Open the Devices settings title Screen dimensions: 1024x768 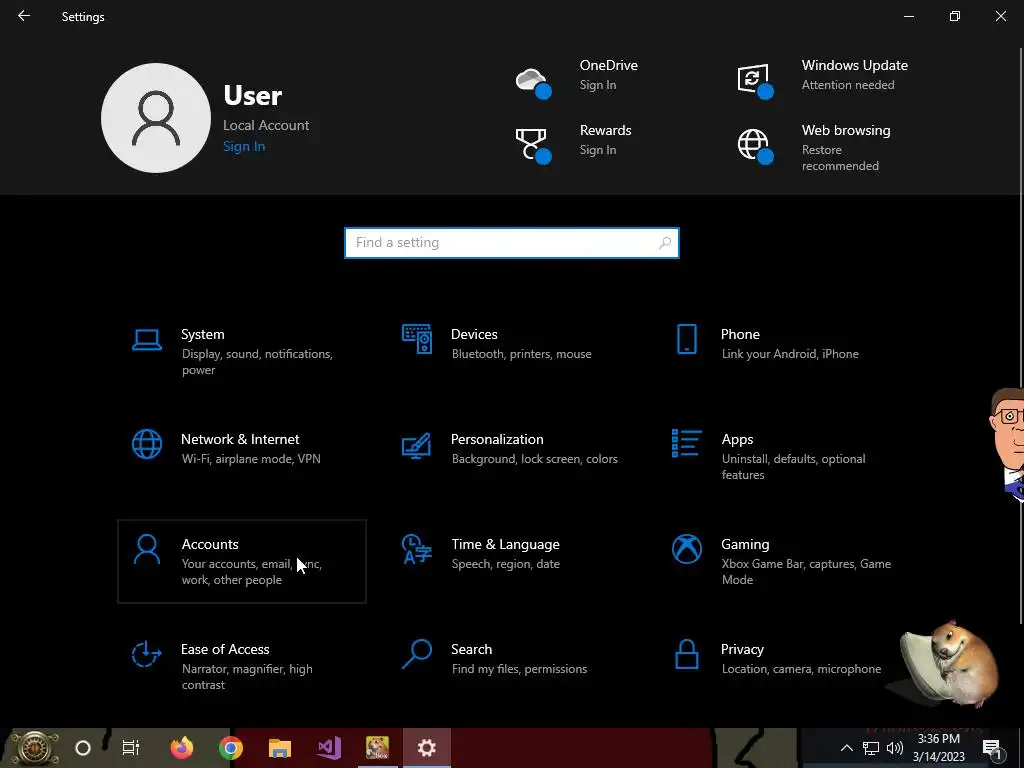tap(474, 334)
